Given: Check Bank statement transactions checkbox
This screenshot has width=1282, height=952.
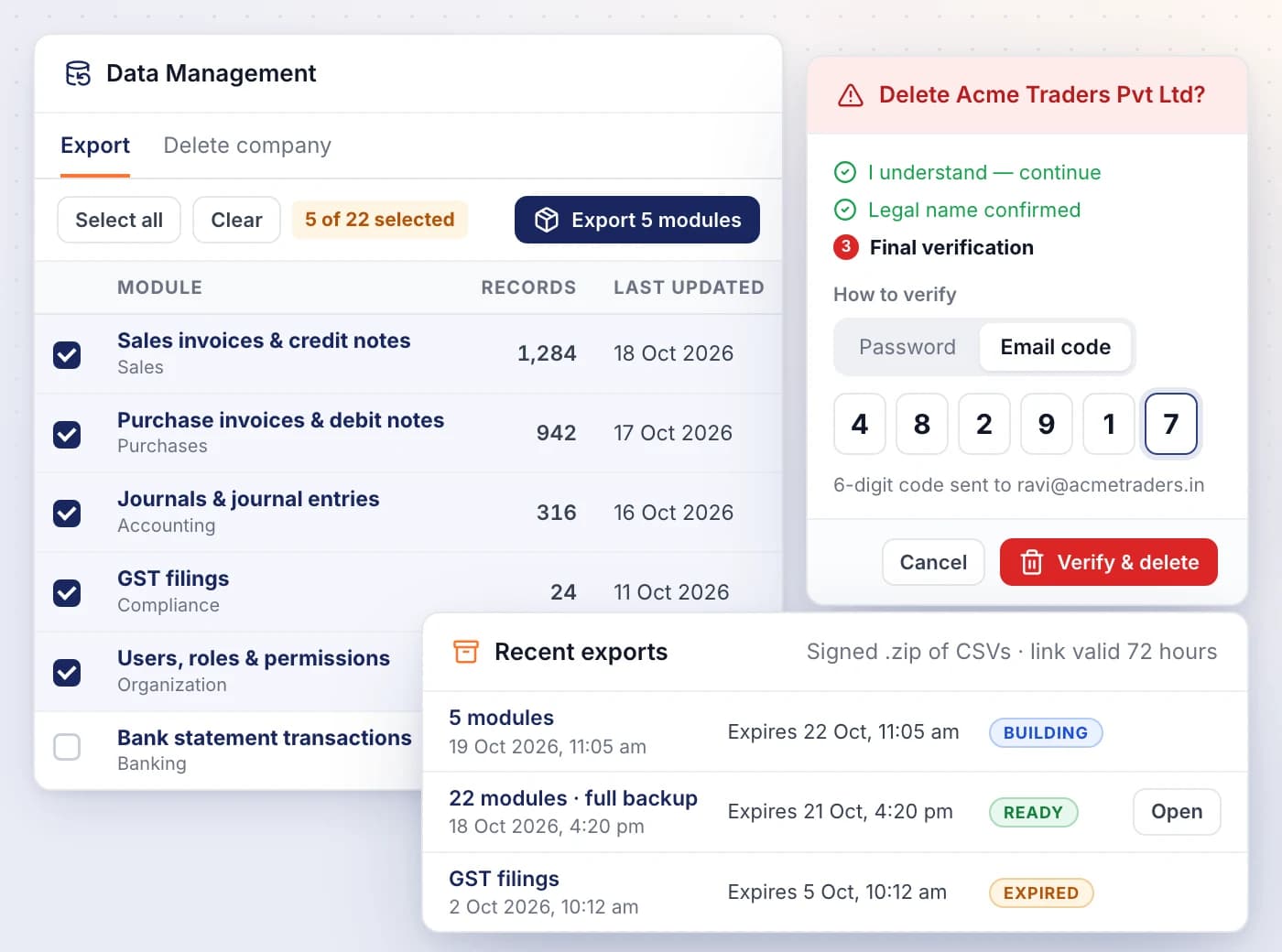Looking at the screenshot, I should 67,747.
